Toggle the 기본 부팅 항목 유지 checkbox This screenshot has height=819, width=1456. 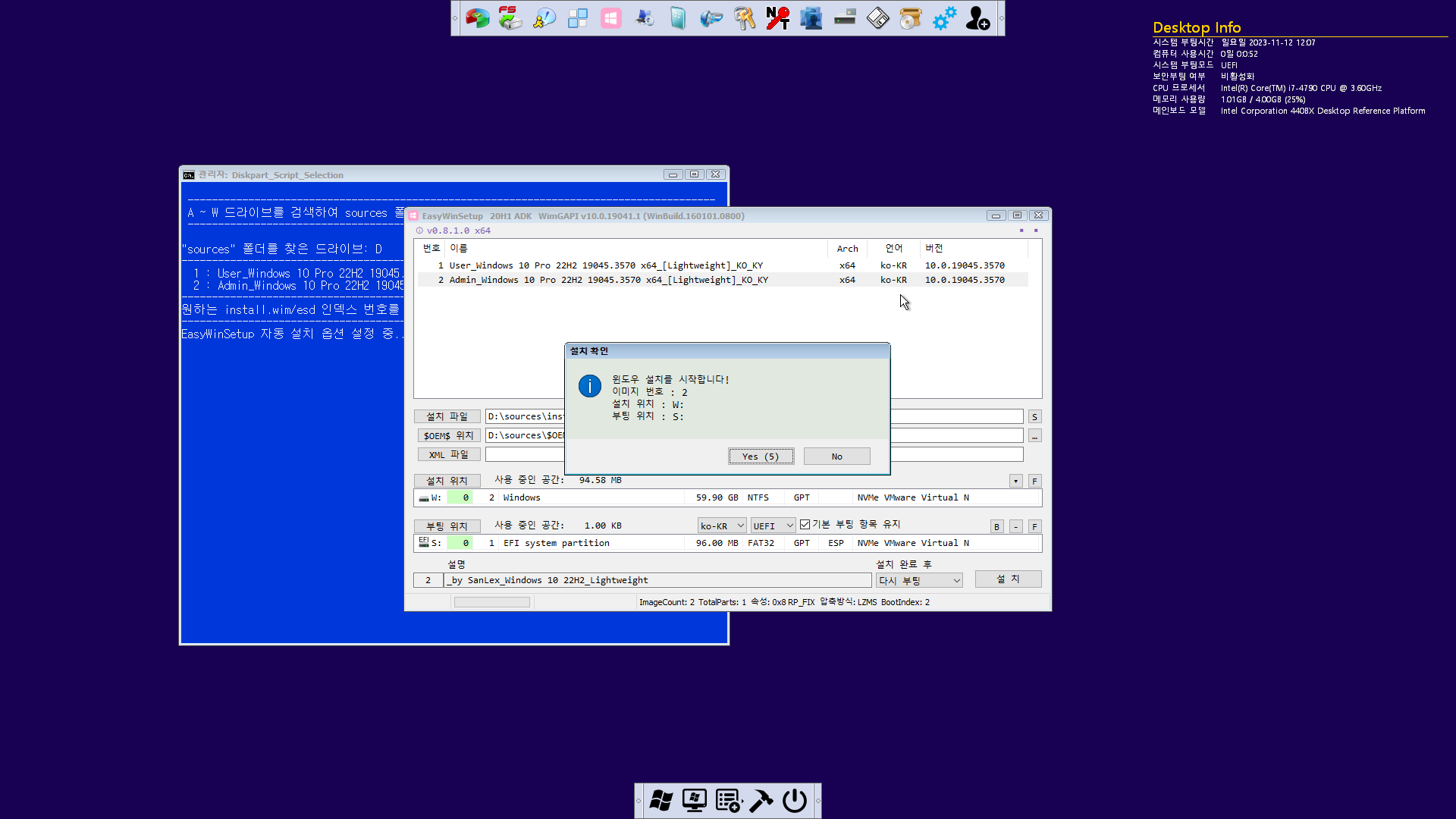[x=805, y=524]
